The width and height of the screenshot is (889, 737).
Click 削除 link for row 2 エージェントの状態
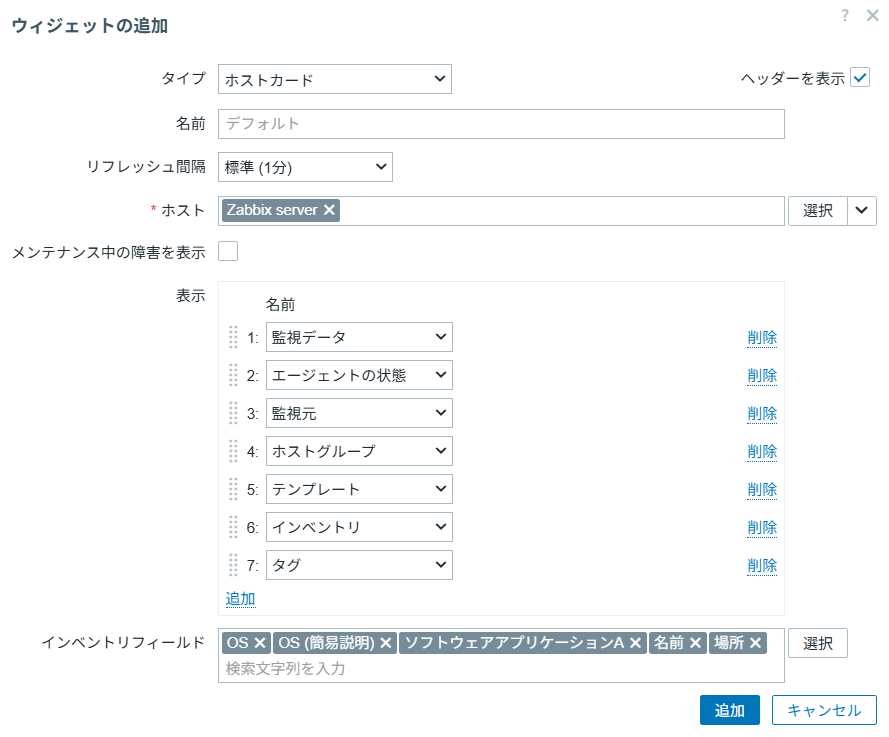(762, 376)
